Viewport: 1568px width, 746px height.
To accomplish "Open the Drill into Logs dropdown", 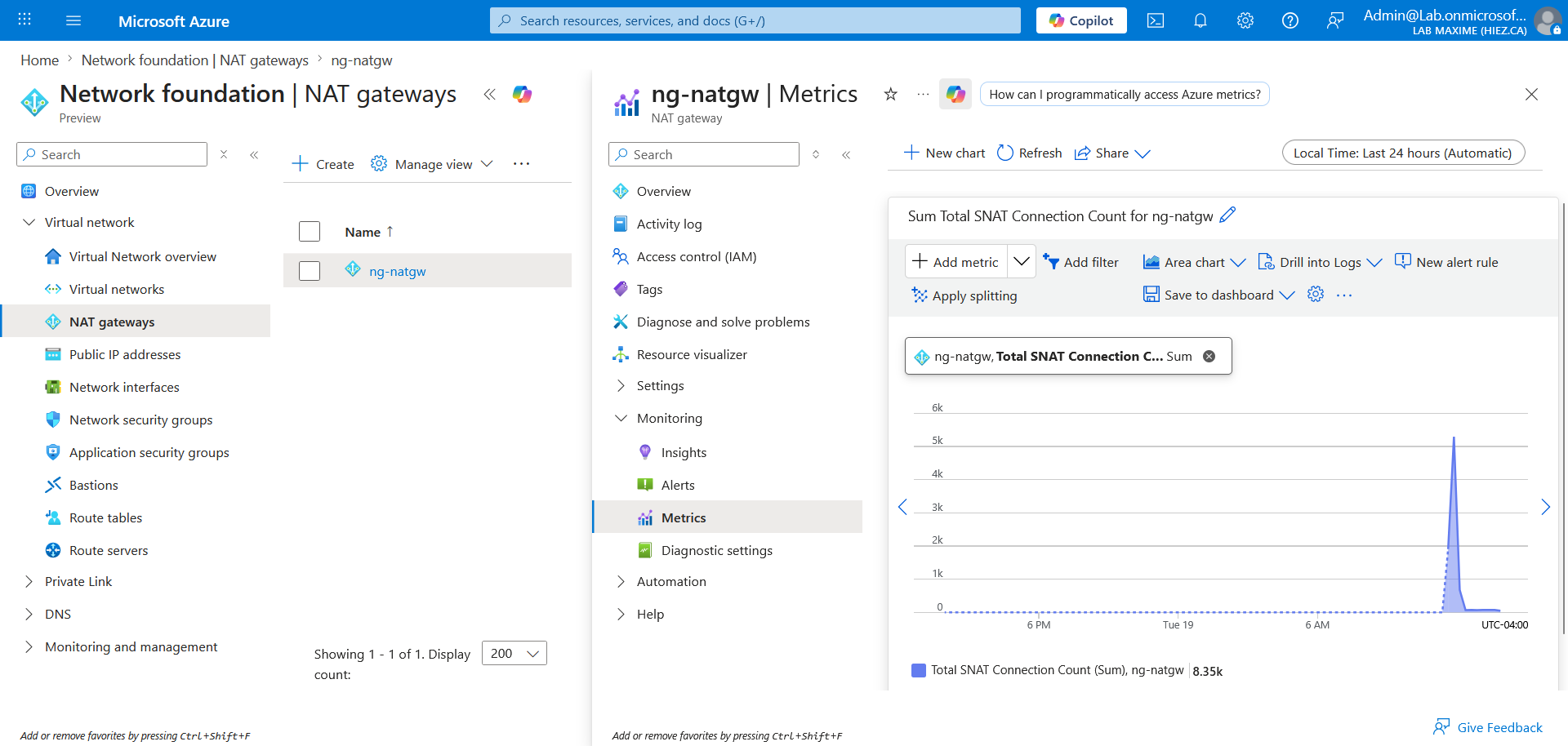I will [x=1320, y=262].
